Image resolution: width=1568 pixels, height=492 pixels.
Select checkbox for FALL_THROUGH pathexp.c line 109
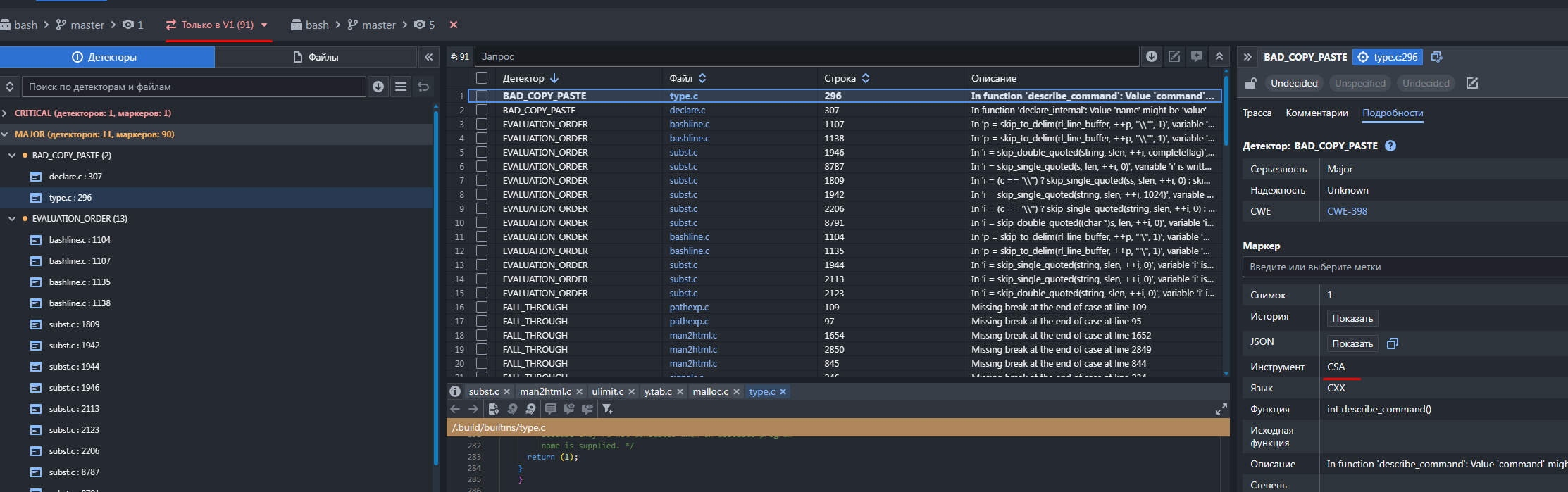(482, 307)
